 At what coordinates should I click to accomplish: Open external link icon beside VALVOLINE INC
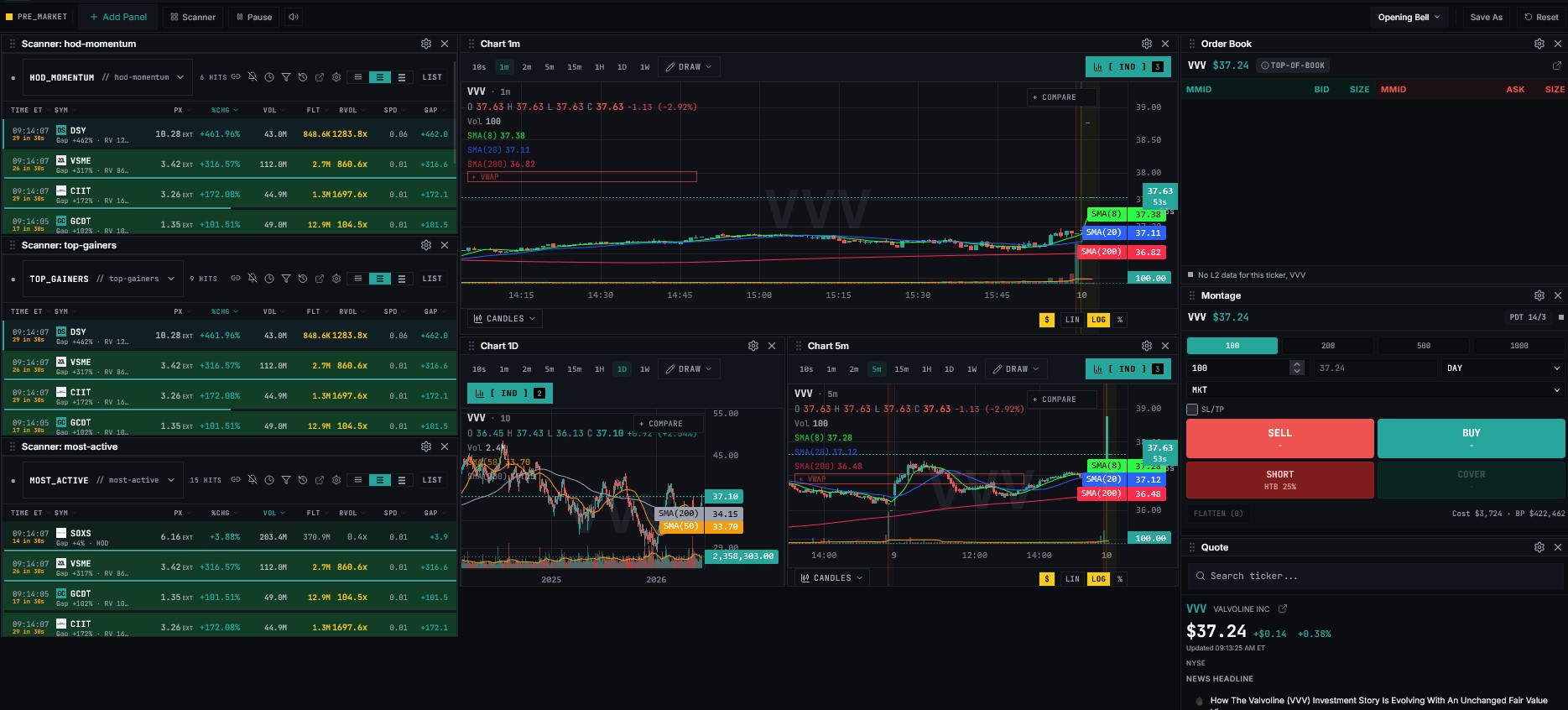[x=1283, y=609]
